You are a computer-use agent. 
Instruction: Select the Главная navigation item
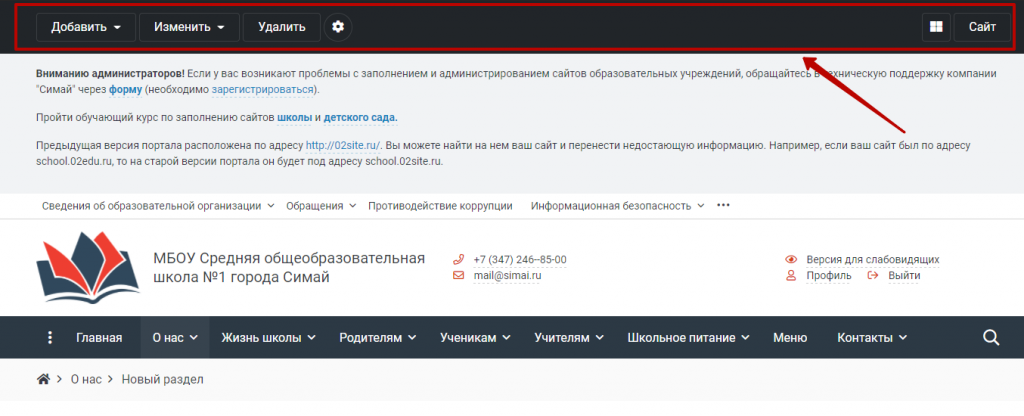99,338
